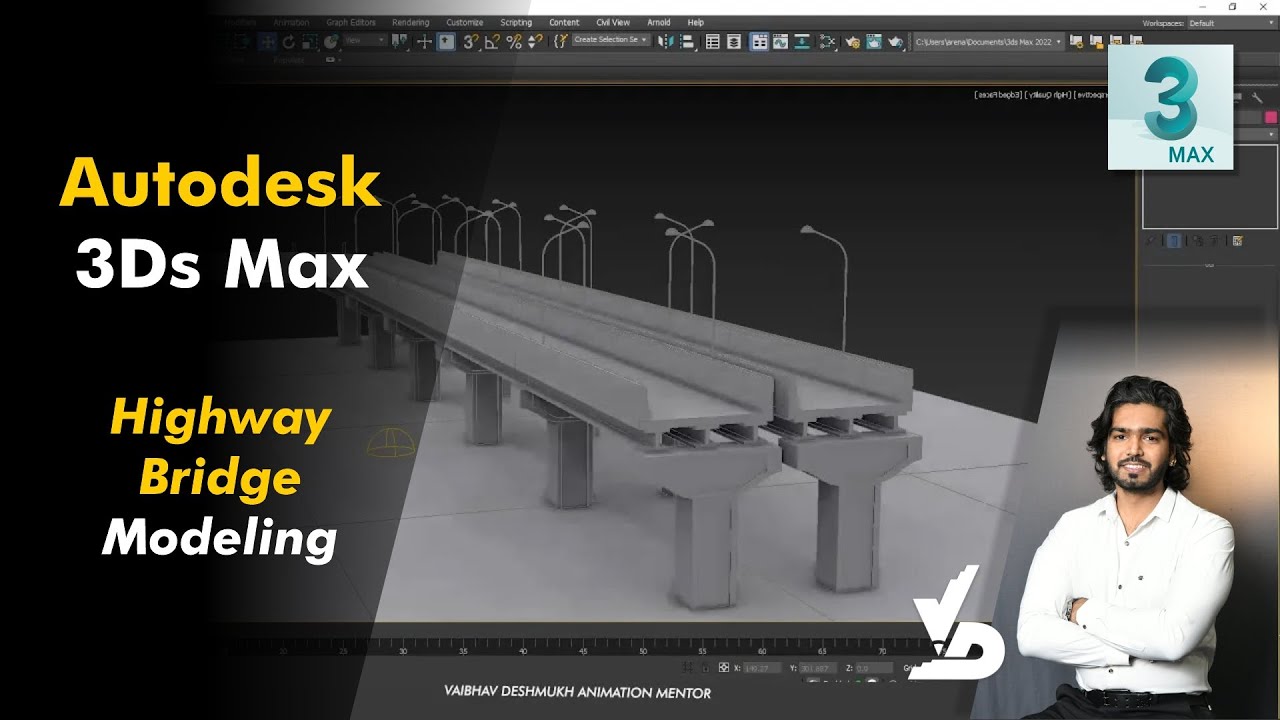Open the Graph Editors menu

(350, 22)
